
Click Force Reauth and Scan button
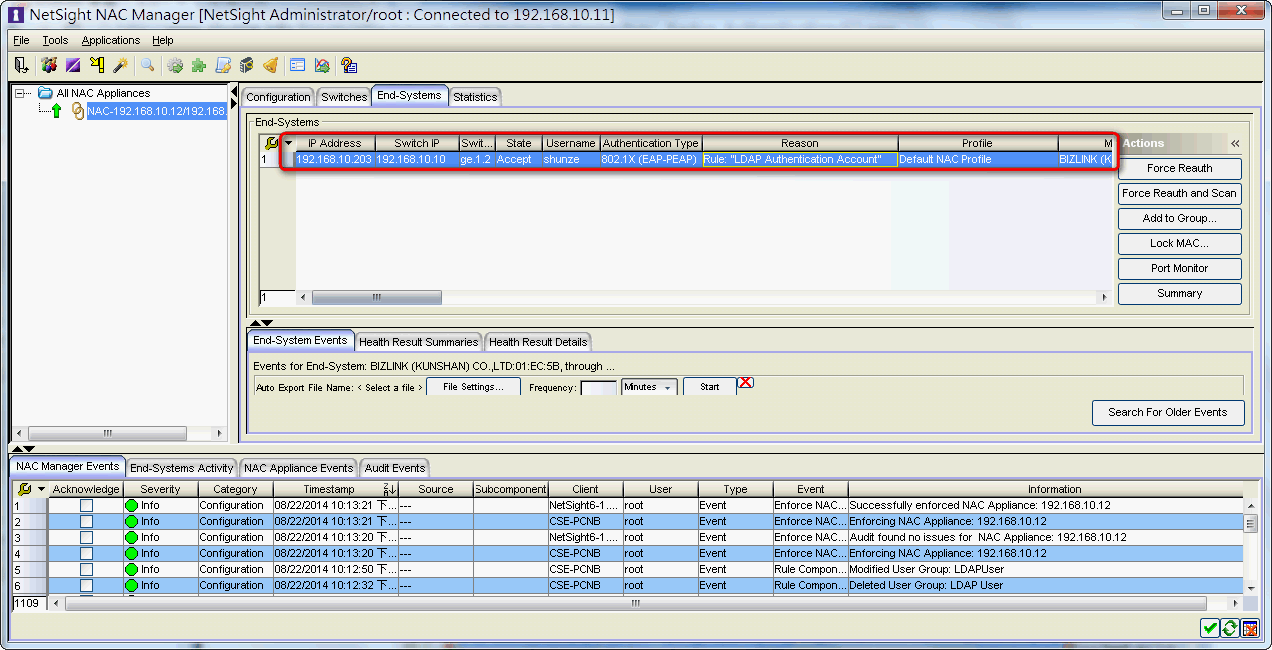pyautogui.click(x=1180, y=193)
